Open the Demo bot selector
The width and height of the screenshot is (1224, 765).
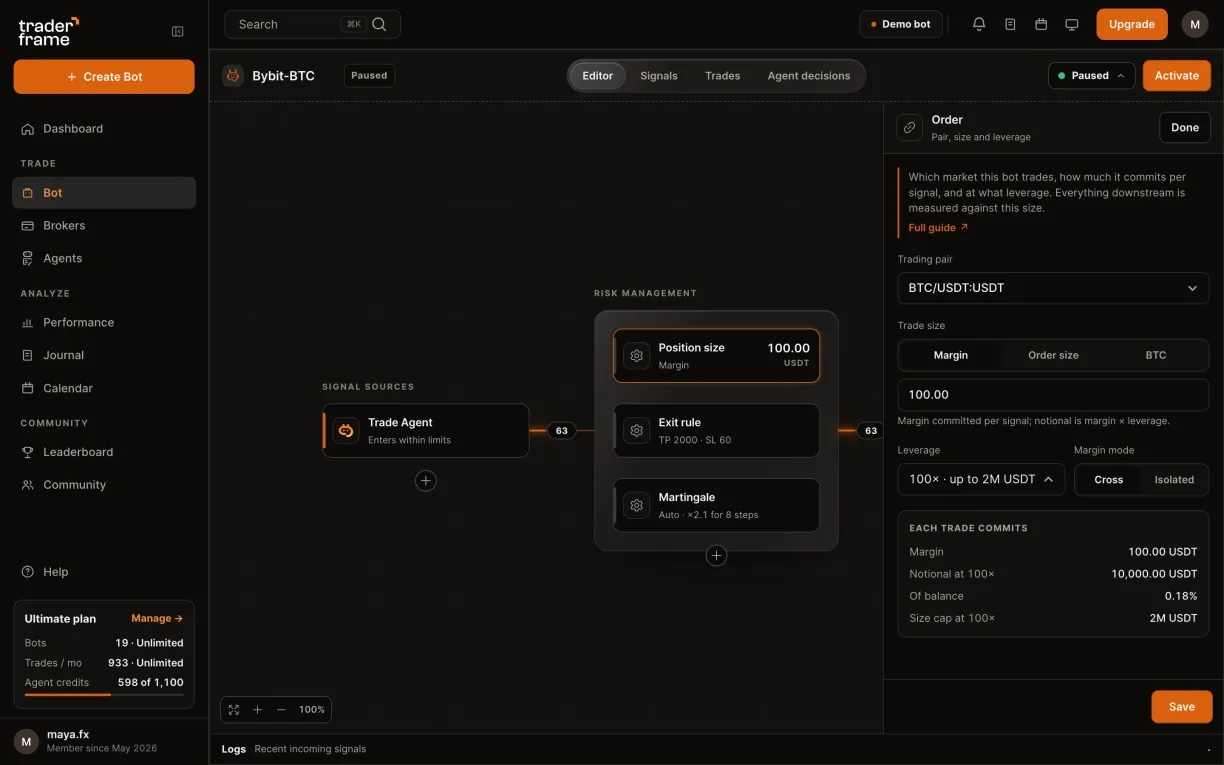[x=901, y=24]
